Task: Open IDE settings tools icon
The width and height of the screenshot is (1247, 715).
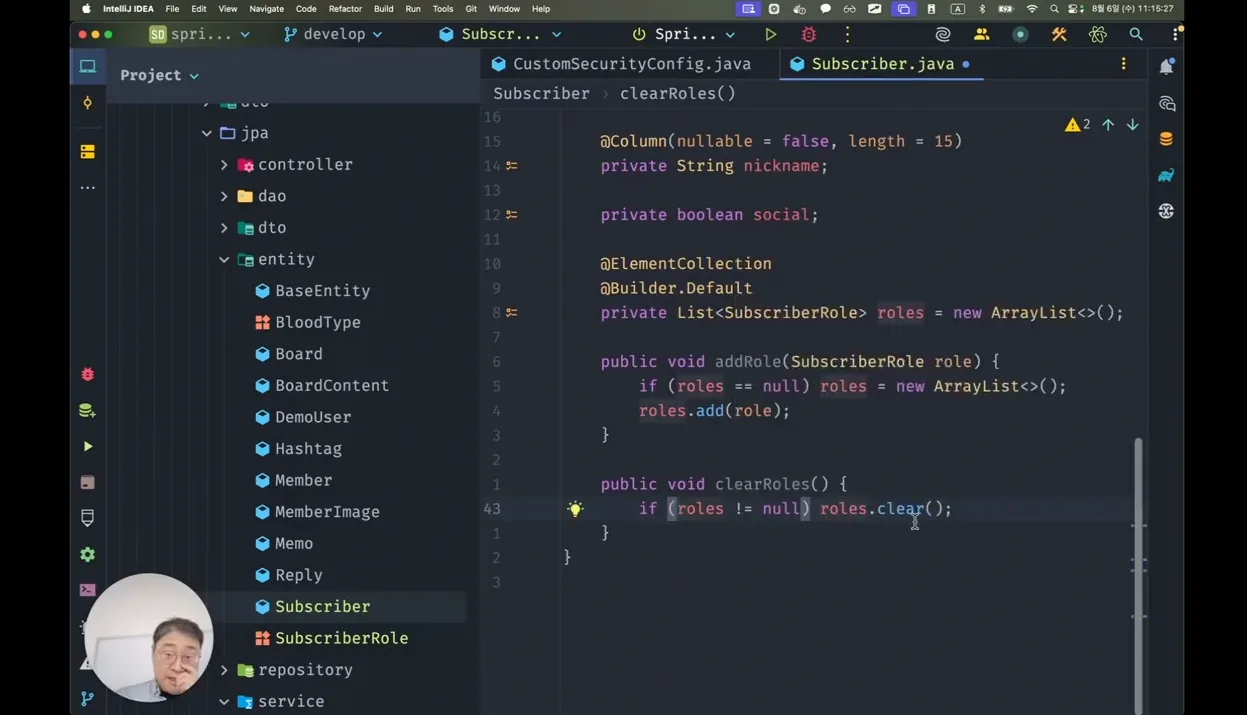Action: [1059, 34]
